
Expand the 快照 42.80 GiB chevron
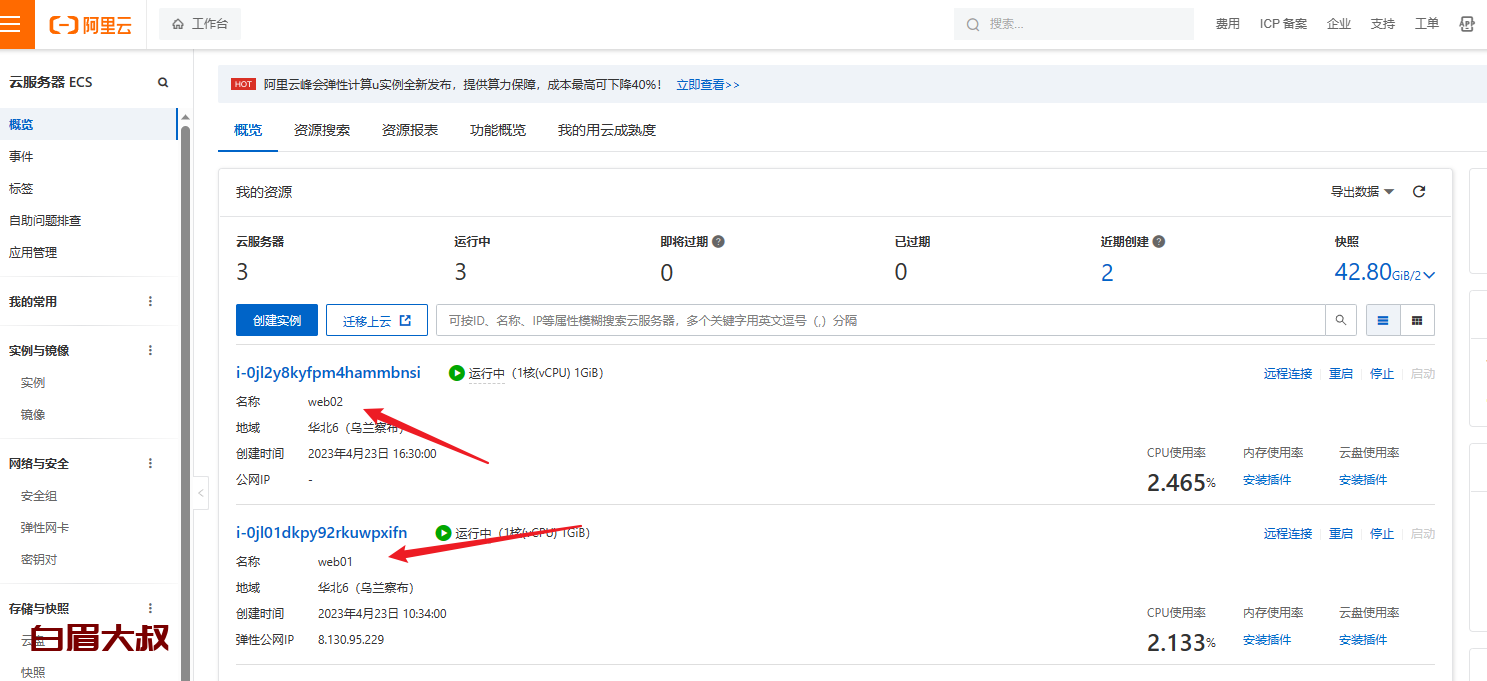(1430, 275)
